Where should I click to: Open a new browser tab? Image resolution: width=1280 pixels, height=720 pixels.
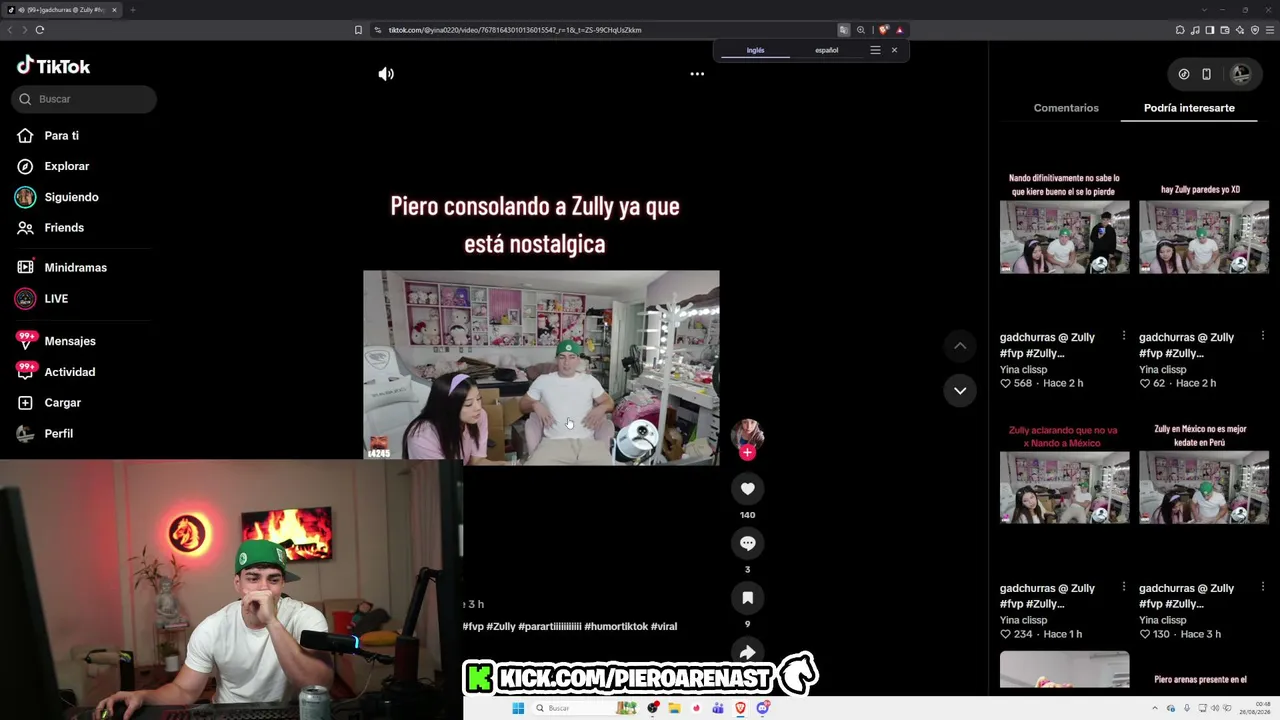[132, 10]
